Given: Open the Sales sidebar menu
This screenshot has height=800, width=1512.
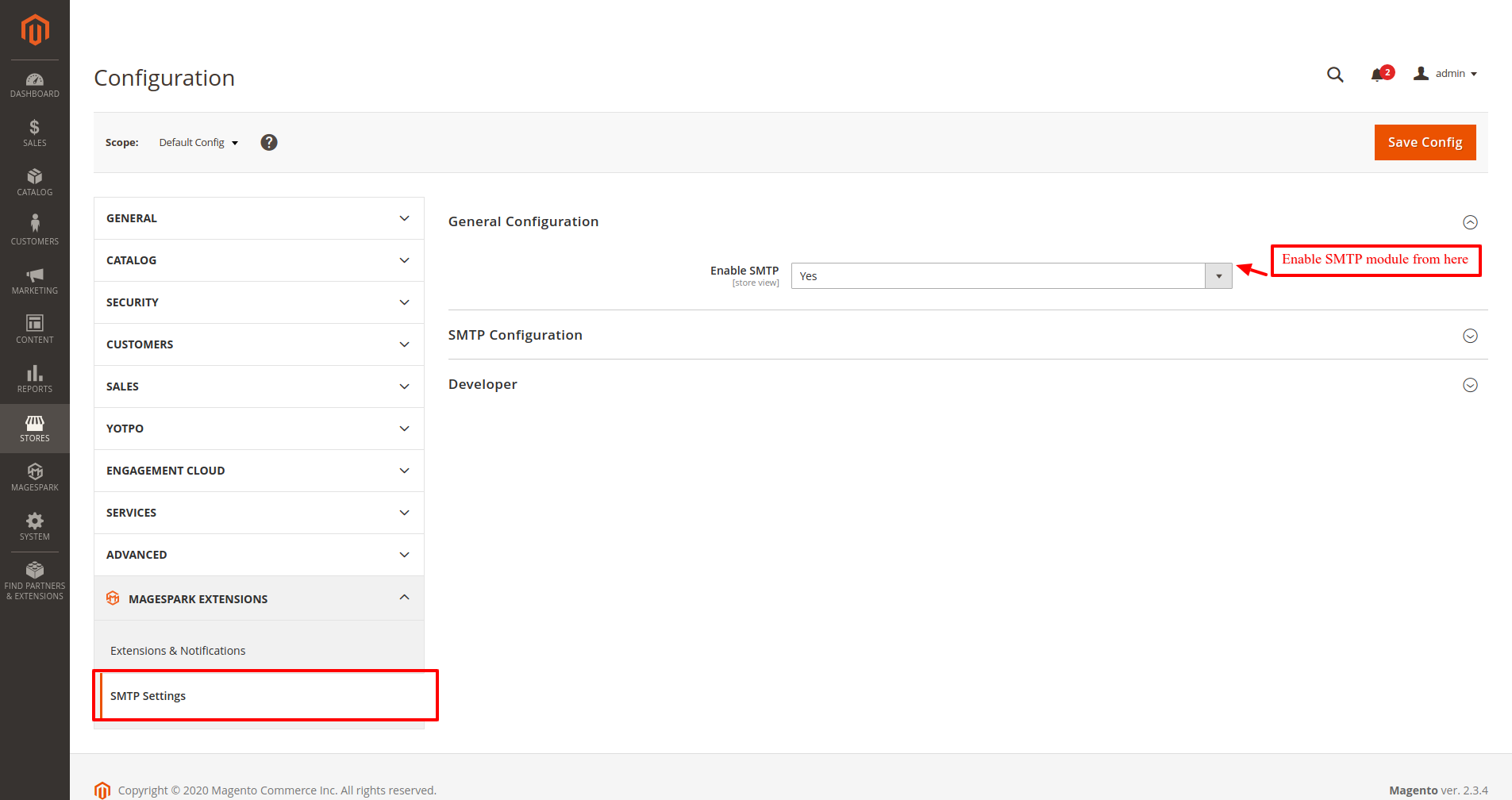Looking at the screenshot, I should (35, 133).
